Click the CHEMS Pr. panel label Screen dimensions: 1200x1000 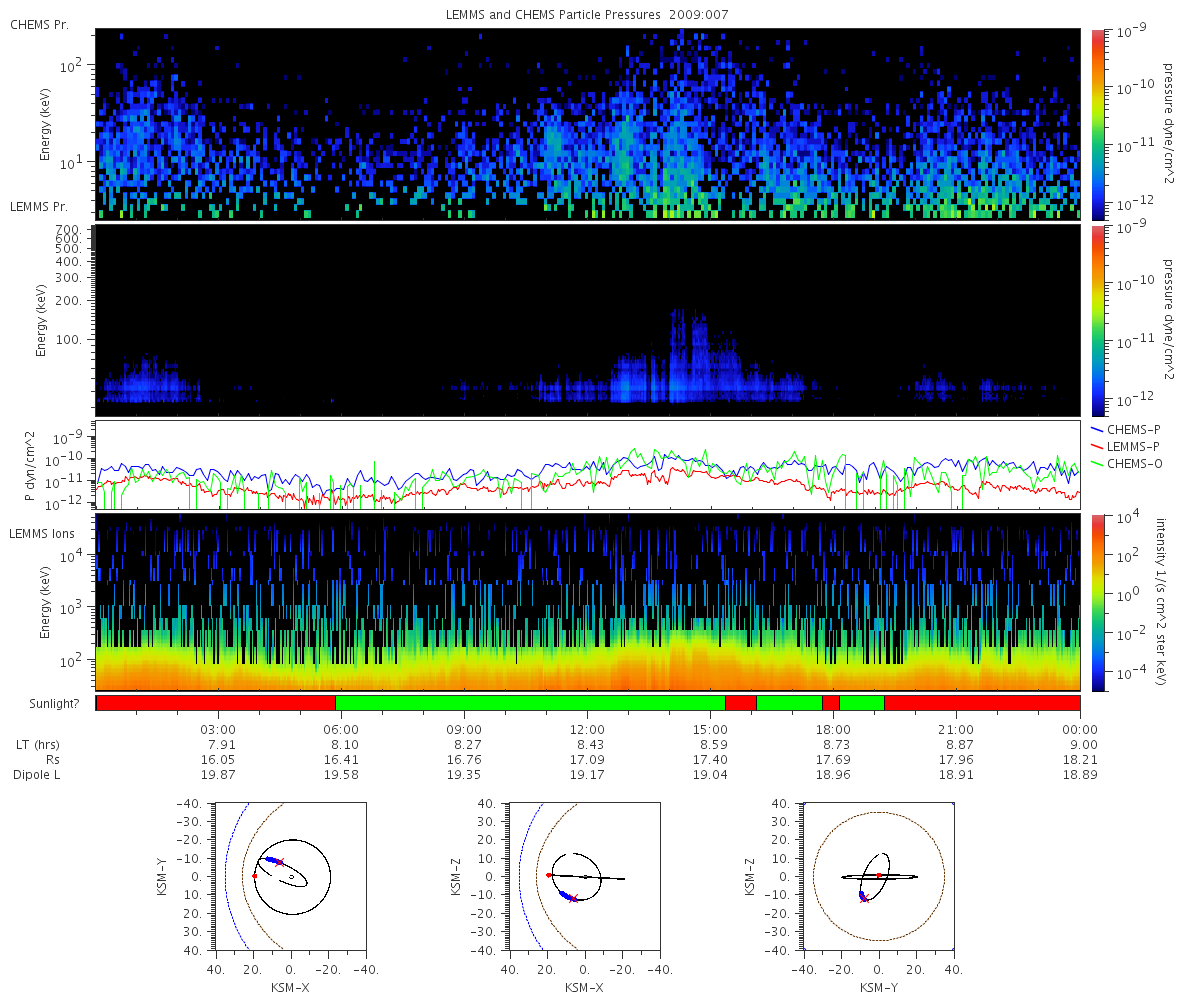pyautogui.click(x=39, y=24)
